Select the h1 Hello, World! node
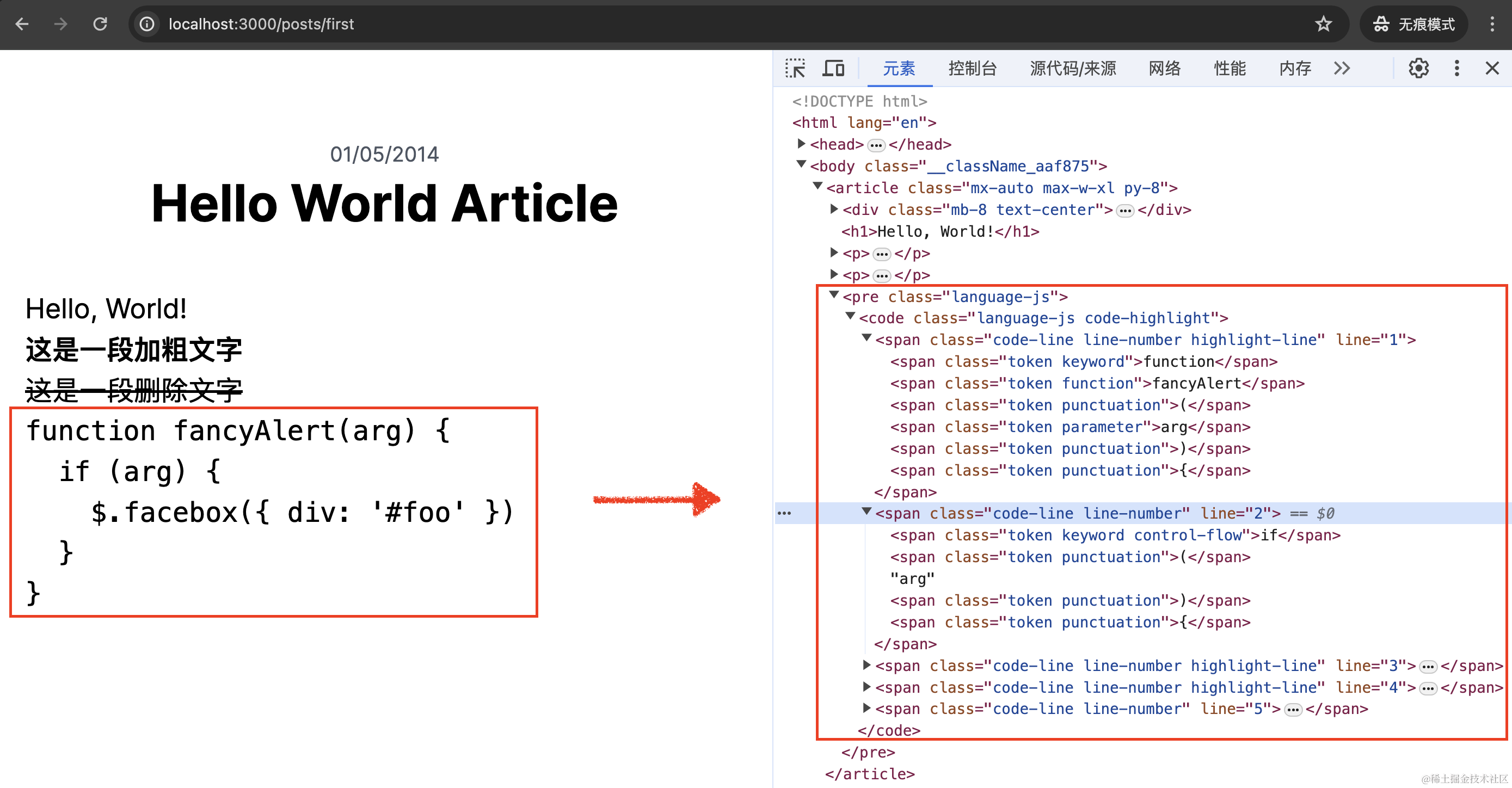This screenshot has height=788, width=1512. point(940,232)
